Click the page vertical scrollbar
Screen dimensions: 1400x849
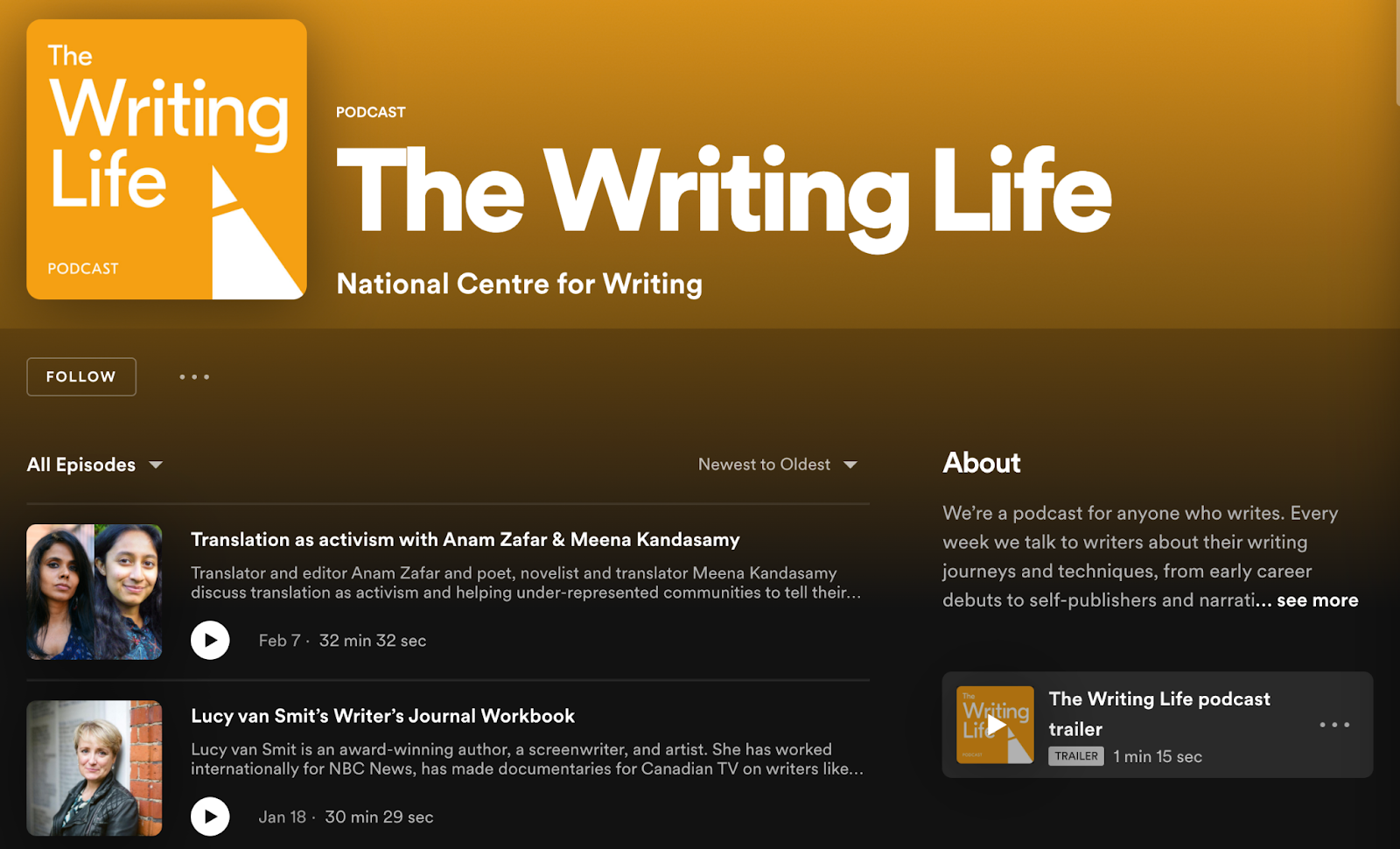[x=1396, y=53]
